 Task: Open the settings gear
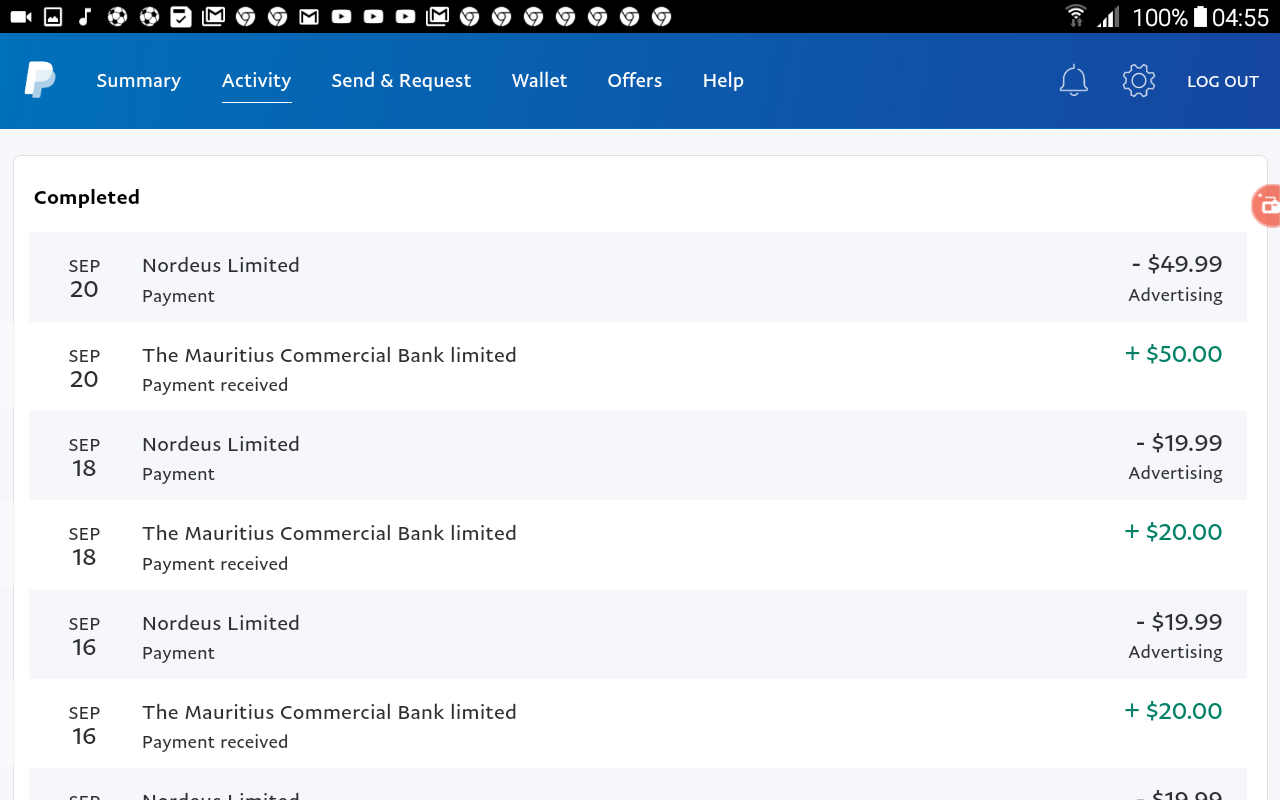1139,81
